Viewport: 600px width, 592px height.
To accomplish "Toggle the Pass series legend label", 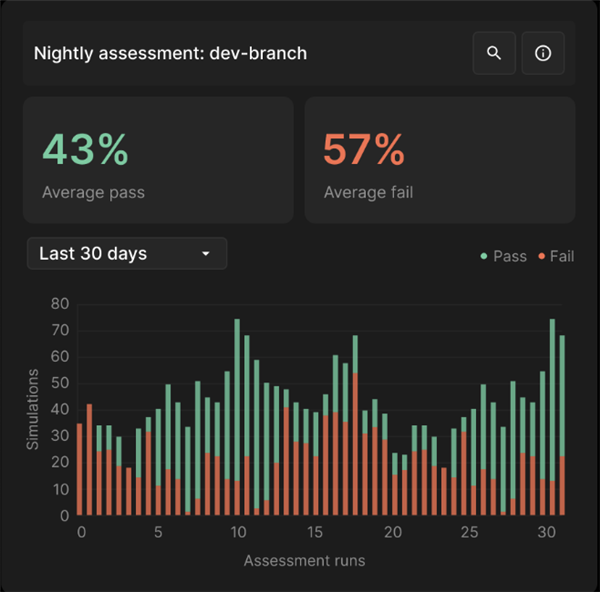I will click(x=509, y=256).
